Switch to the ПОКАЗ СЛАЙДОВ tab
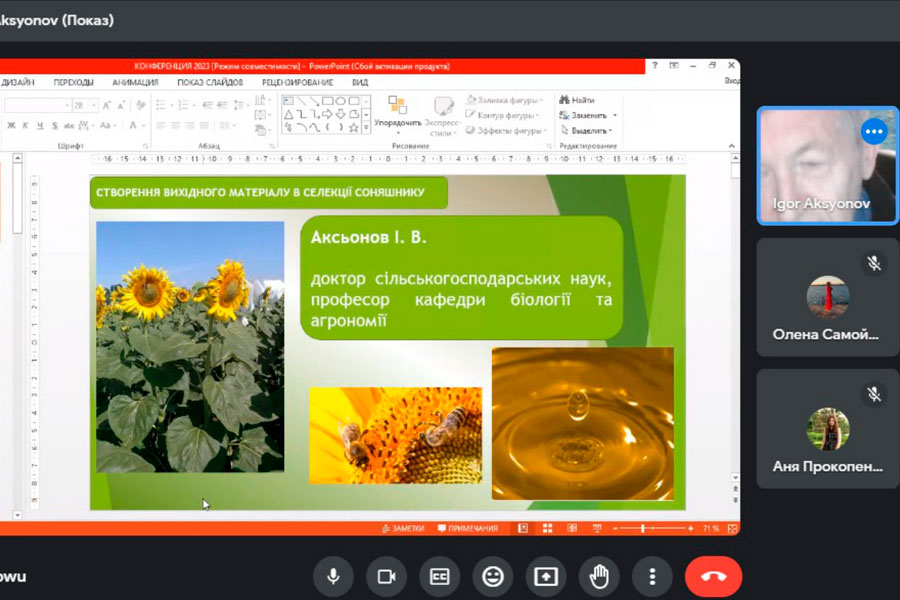Screen dimensions: 900x600 209,82
